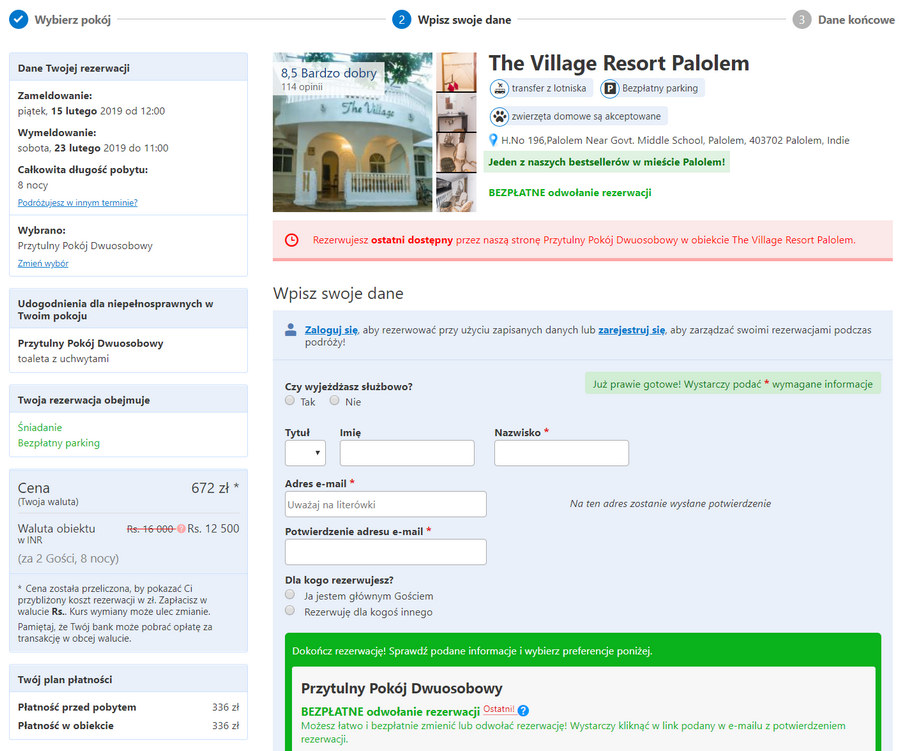Click 'The Village Resort Palolem' title

pyautogui.click(x=619, y=63)
